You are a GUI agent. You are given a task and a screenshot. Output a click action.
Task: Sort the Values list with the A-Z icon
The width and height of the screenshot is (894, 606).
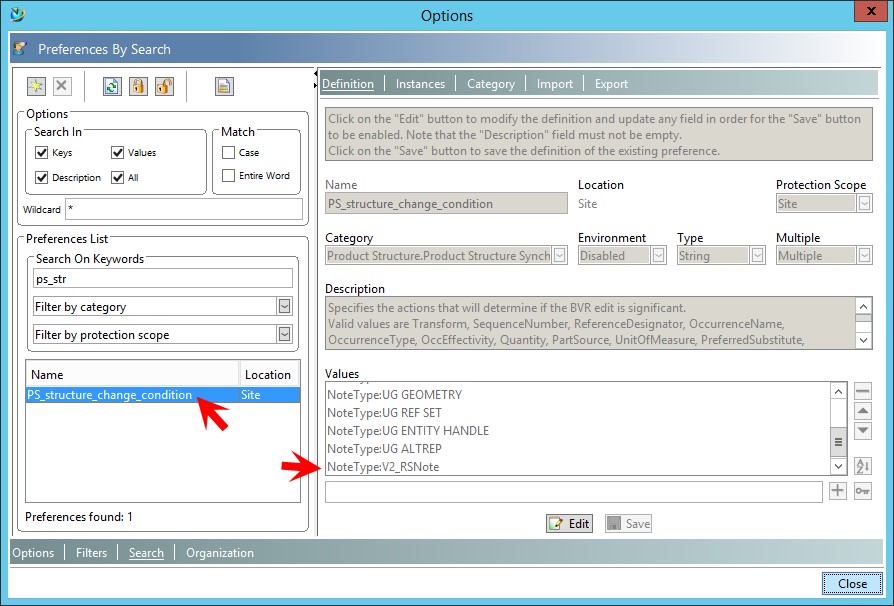click(x=862, y=466)
